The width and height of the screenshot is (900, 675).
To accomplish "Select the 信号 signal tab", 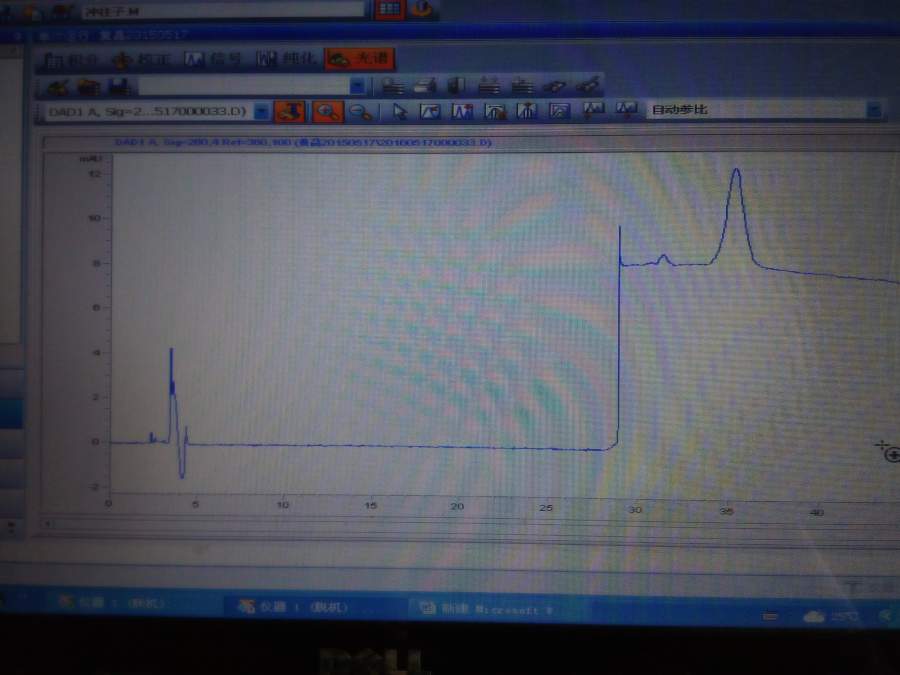I will (x=213, y=59).
